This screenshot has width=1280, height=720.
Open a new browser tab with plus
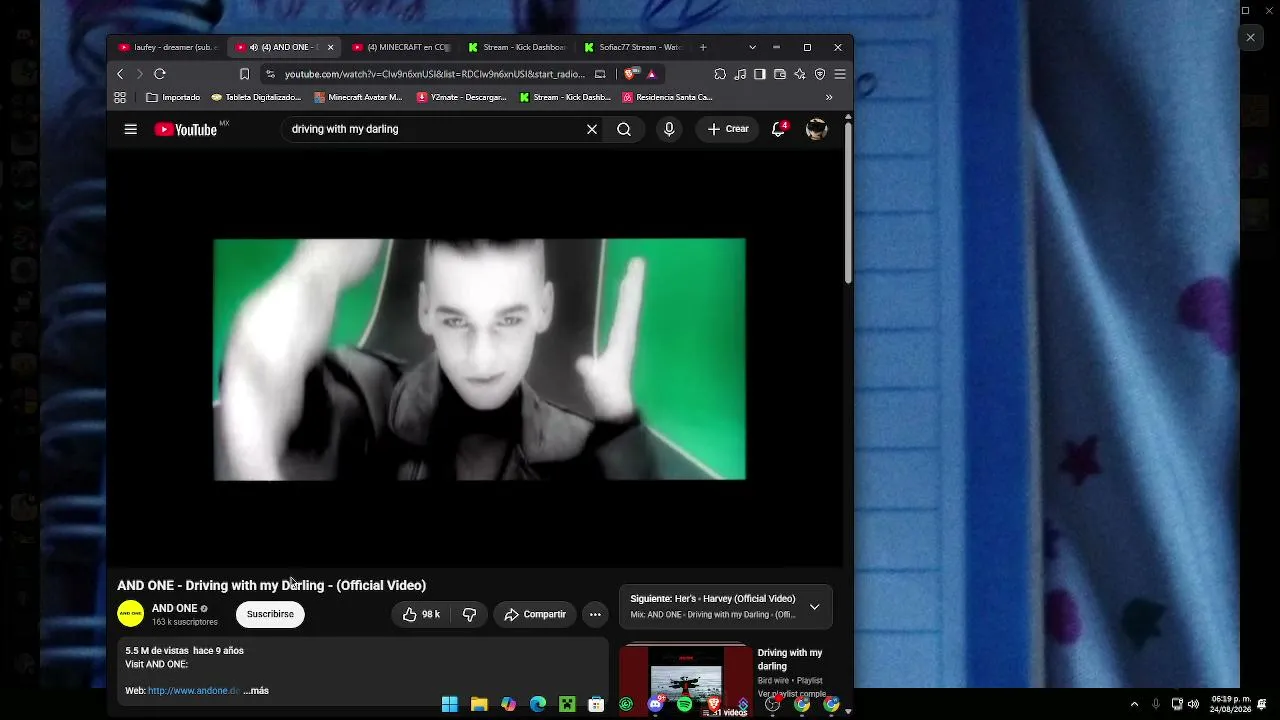[x=703, y=47]
